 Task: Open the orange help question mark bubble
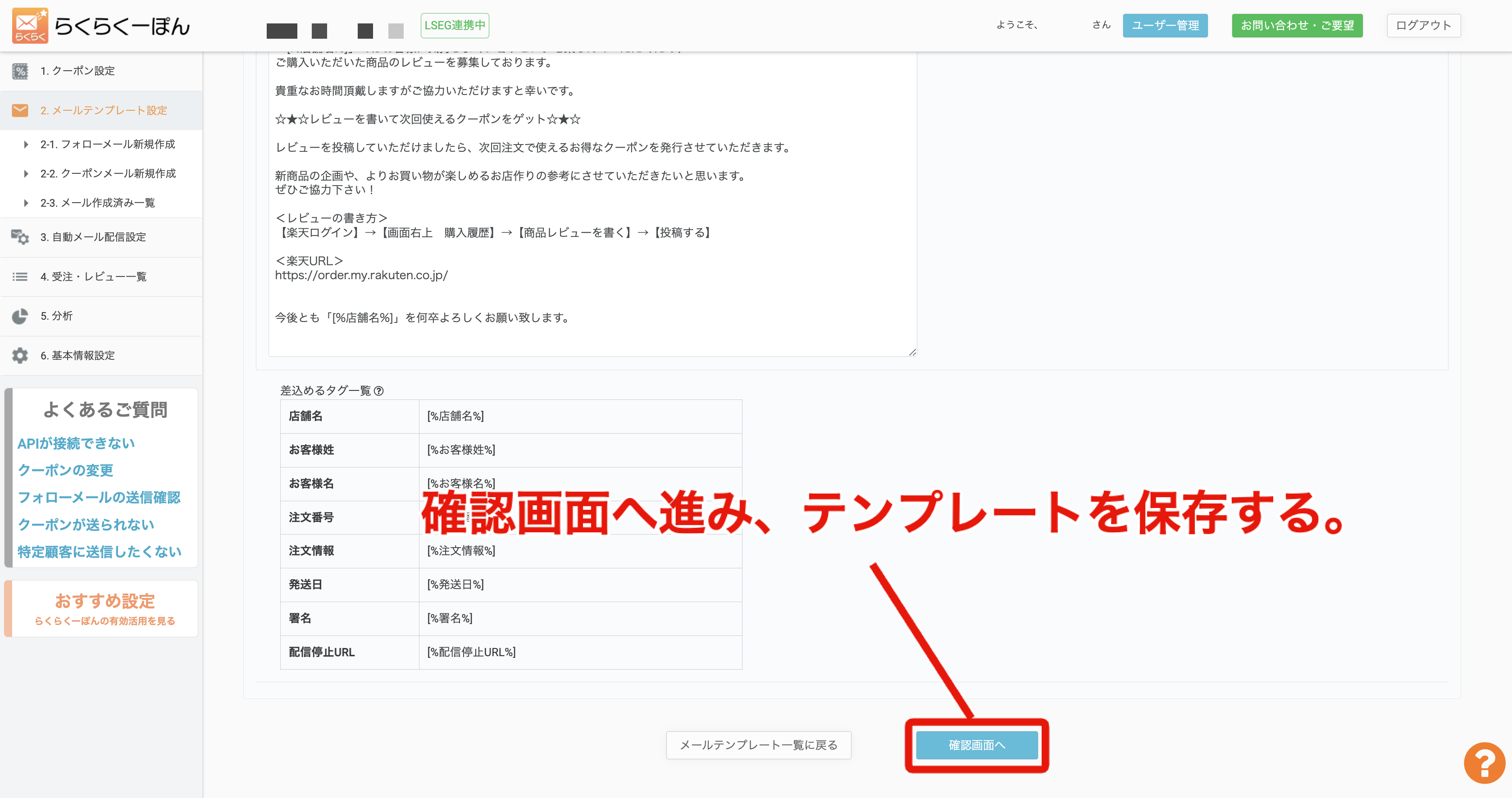click(1485, 763)
